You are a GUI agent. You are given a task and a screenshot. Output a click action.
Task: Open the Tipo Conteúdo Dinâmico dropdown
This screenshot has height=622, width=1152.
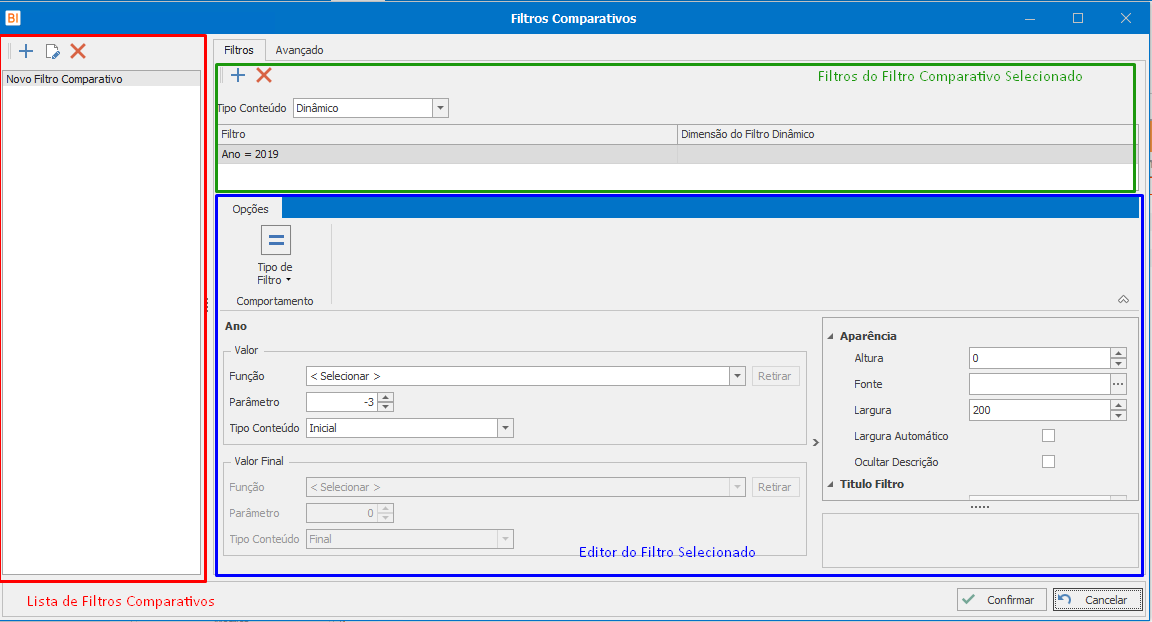(x=440, y=108)
